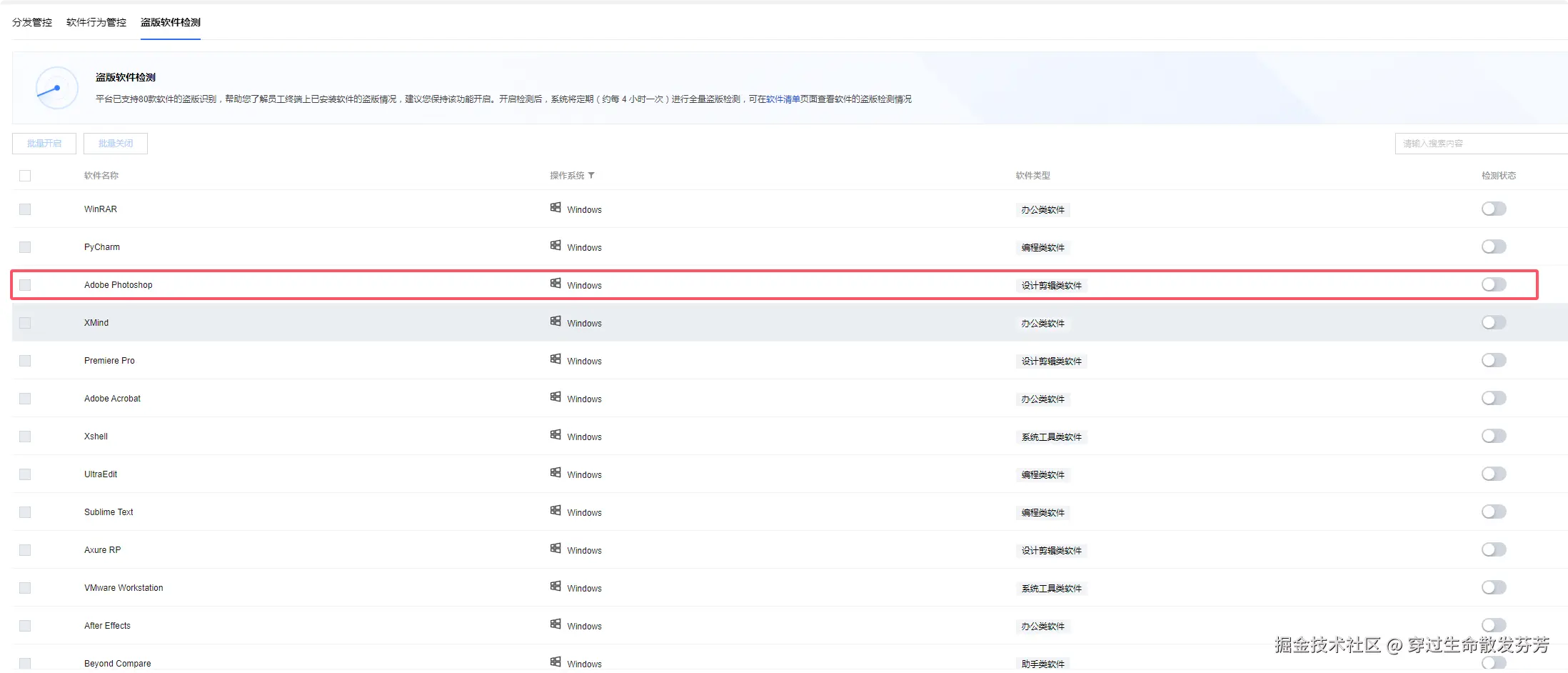1568x673 pixels.
Task: Click the Windows icon in Xshell row
Action: point(556,435)
